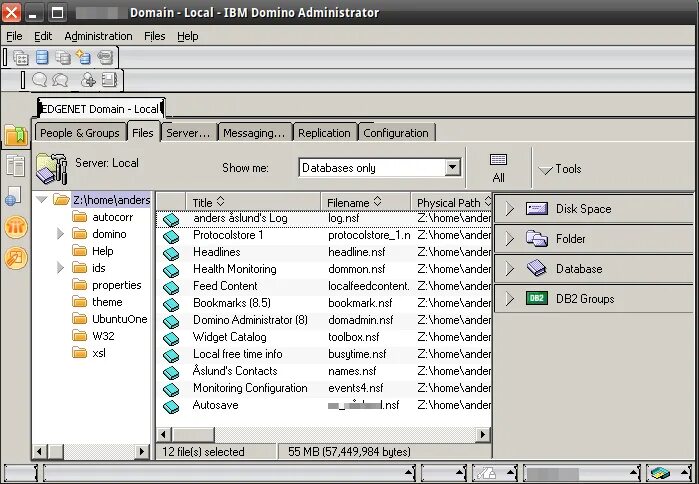Open the orange Designer sidebar icon
The image size is (699, 484).
(16, 258)
